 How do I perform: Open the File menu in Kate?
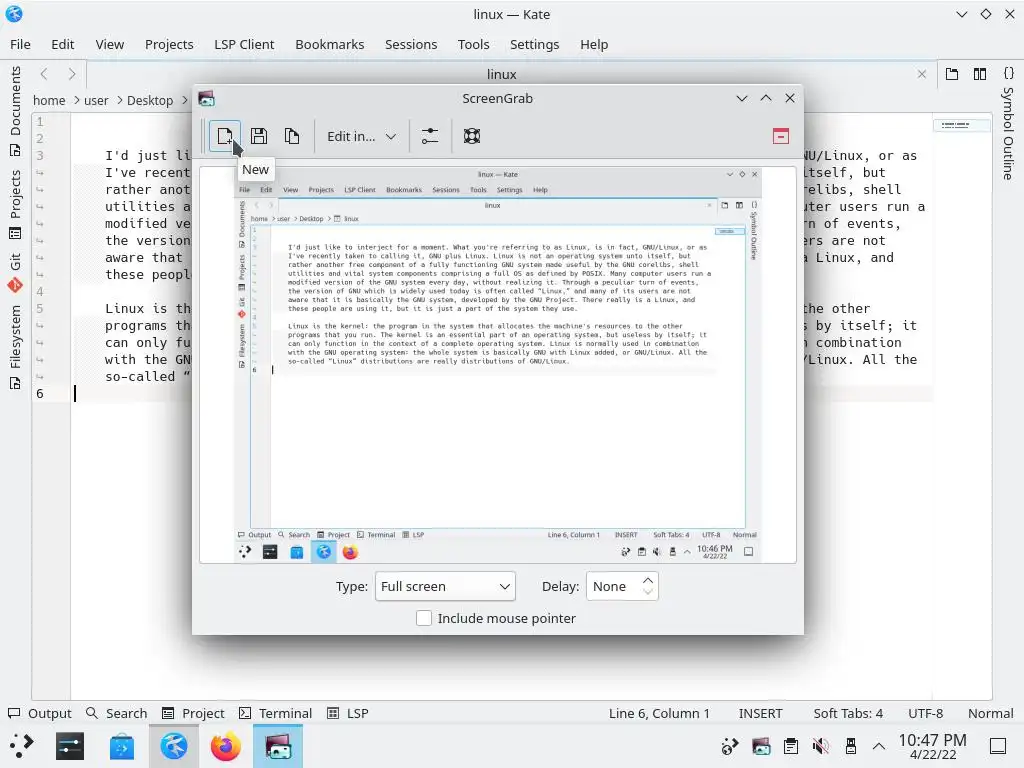(x=20, y=44)
